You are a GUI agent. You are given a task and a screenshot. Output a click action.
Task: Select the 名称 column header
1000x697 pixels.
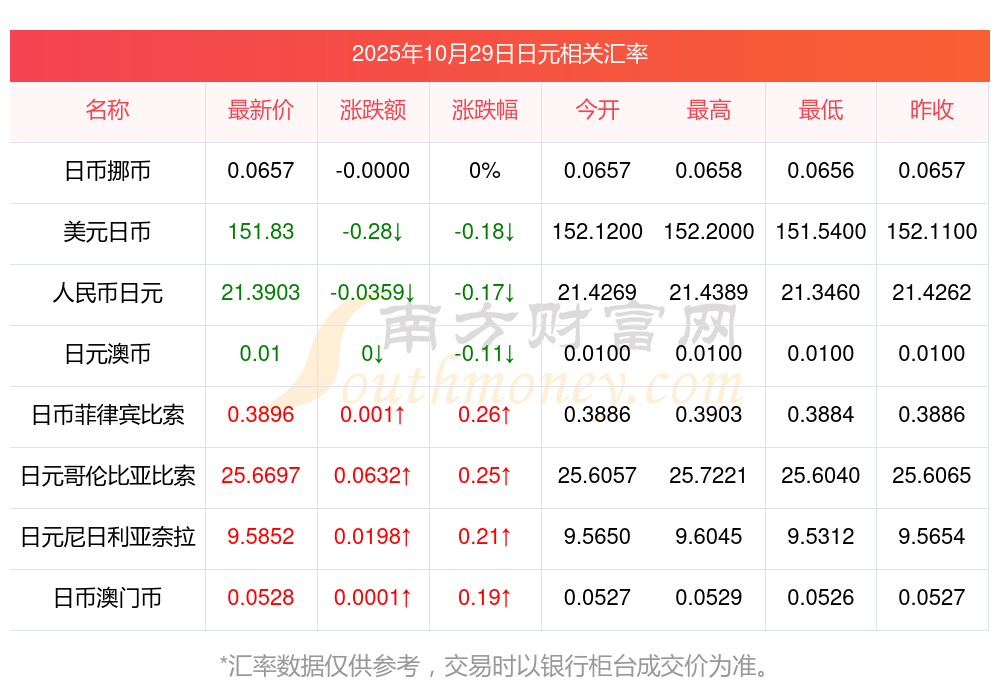tap(107, 110)
